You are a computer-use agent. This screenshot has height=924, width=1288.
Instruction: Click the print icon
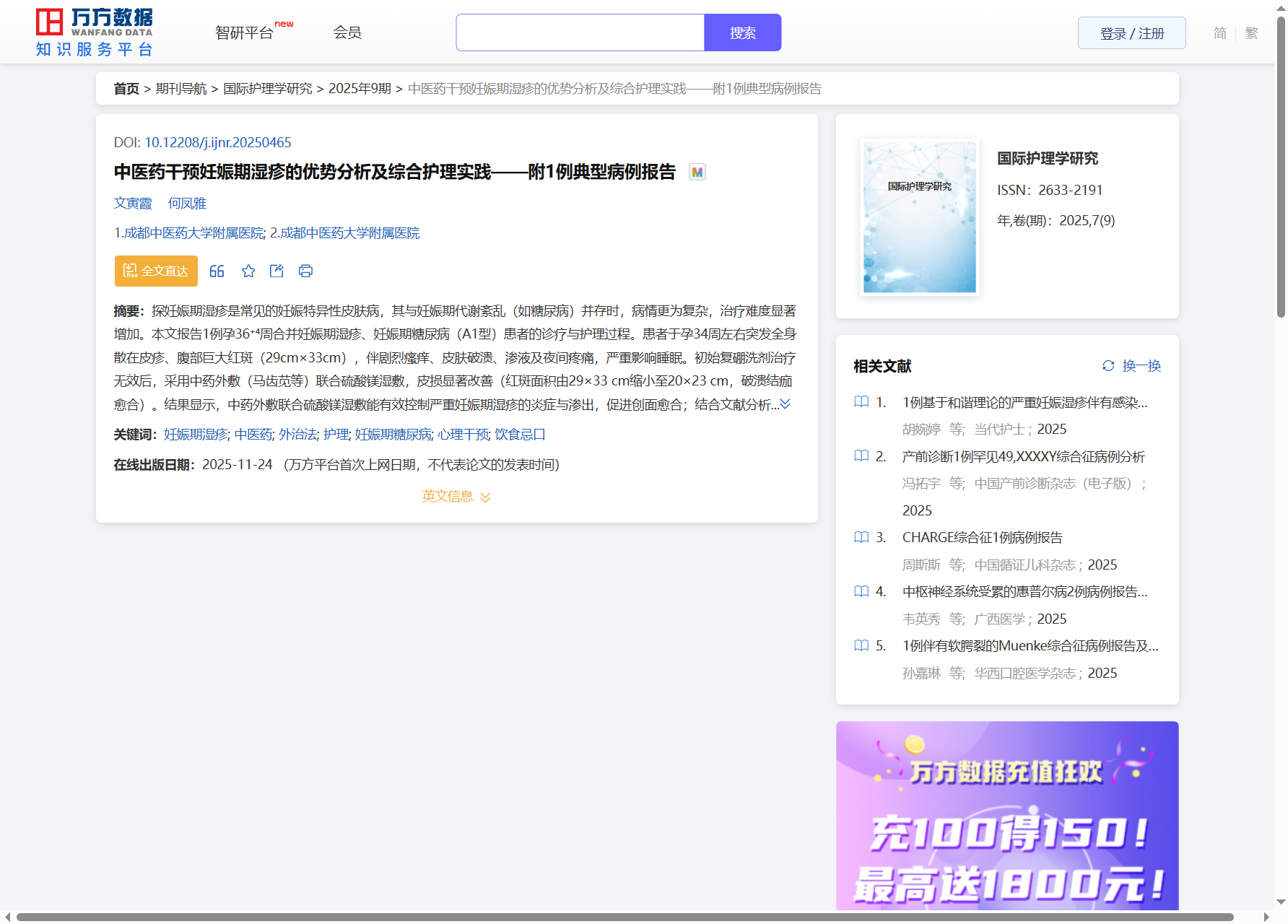[305, 271]
